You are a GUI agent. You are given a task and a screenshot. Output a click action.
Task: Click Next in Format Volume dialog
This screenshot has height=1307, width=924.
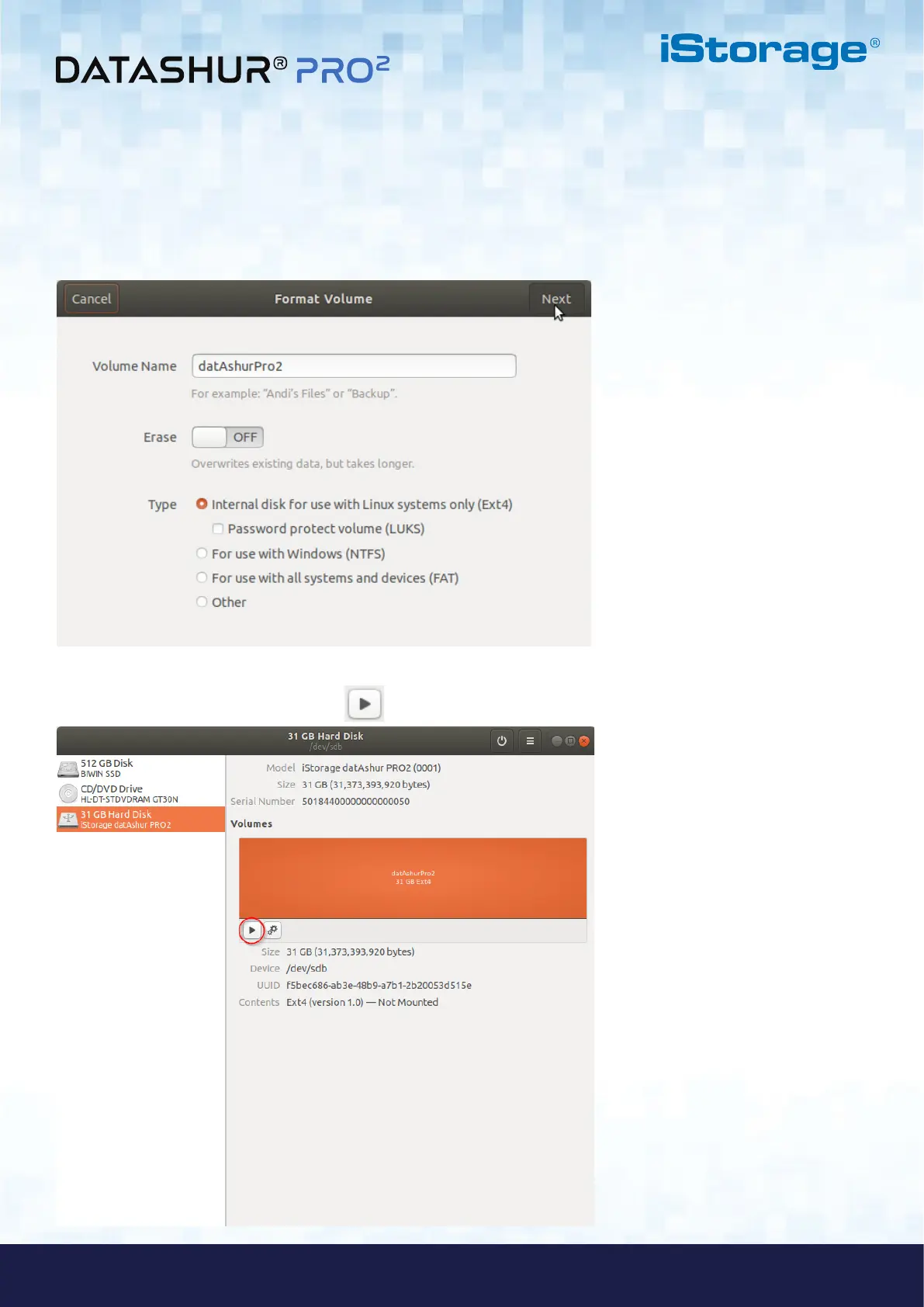(556, 299)
